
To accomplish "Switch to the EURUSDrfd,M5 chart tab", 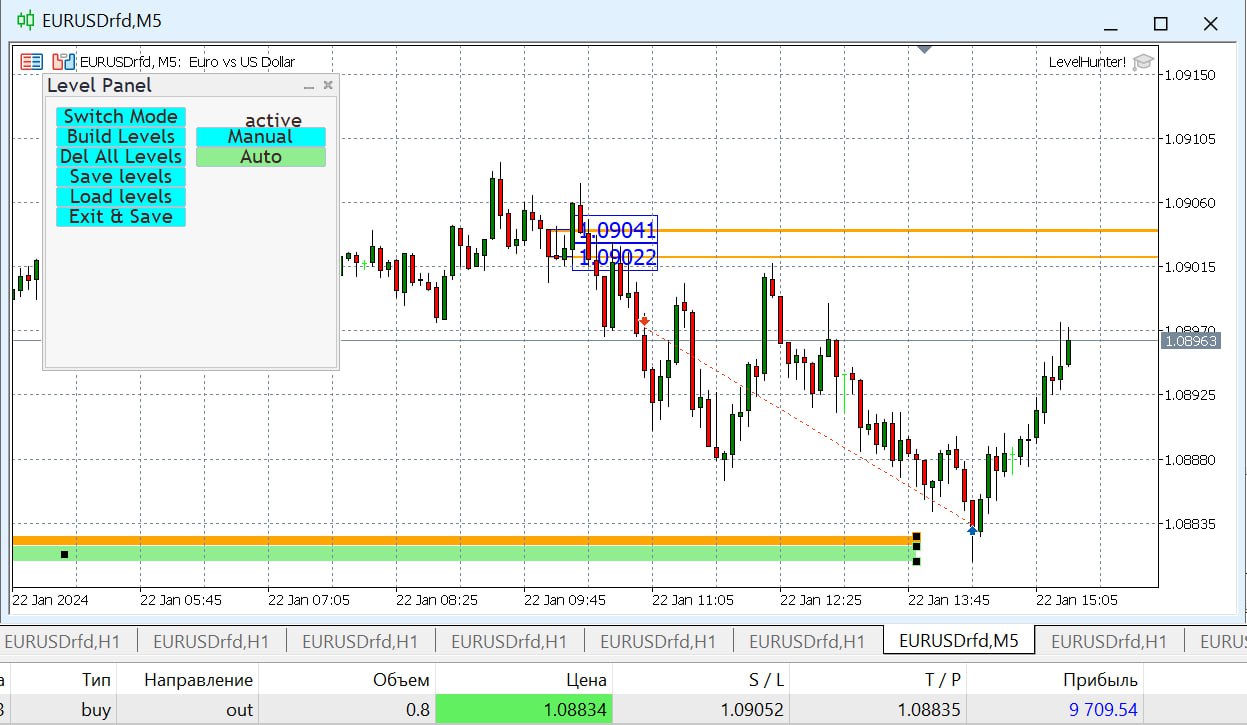I will coord(958,641).
